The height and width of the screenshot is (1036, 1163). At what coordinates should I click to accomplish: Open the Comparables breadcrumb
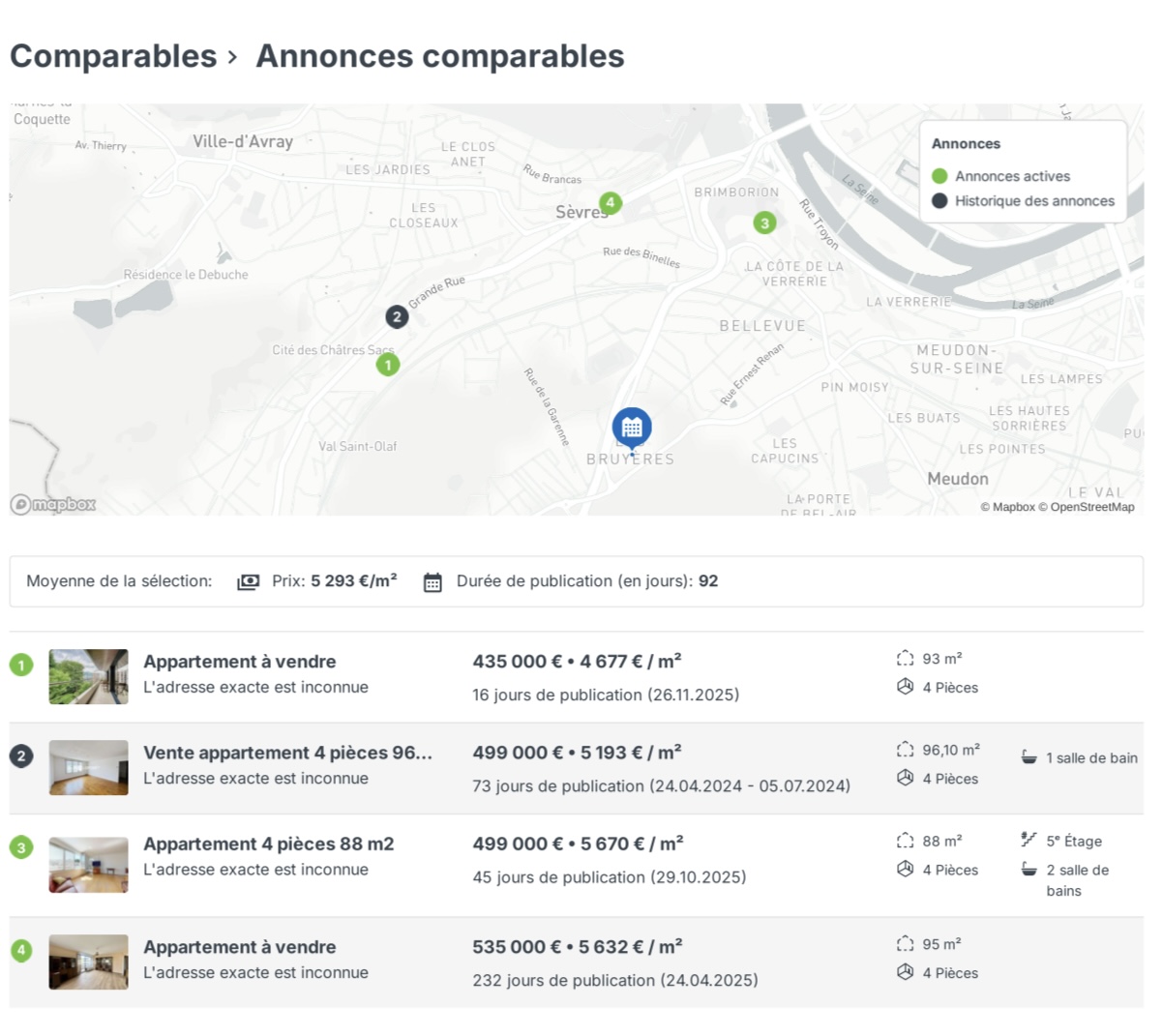[x=113, y=56]
